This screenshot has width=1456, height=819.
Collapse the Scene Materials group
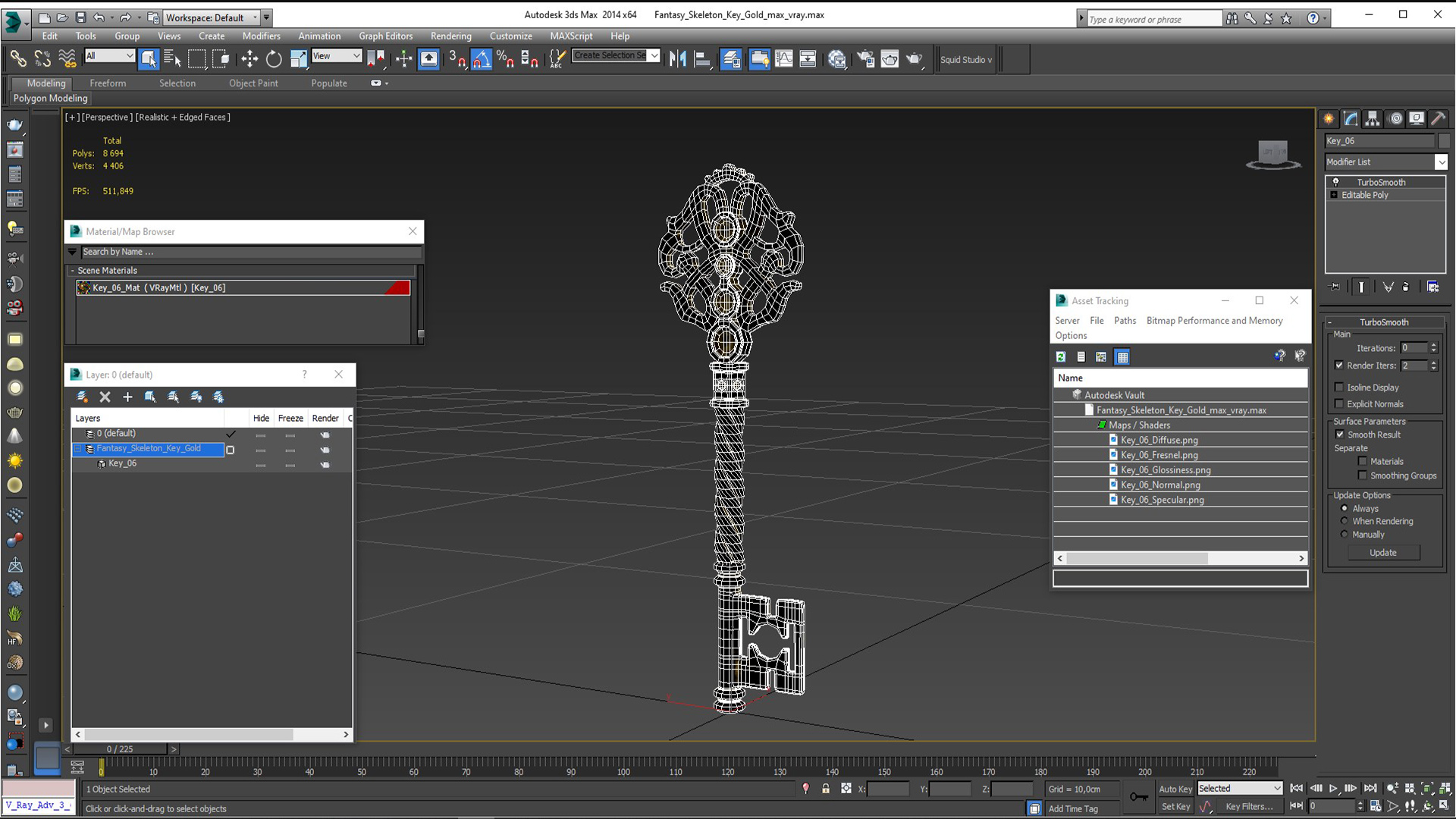pos(73,271)
